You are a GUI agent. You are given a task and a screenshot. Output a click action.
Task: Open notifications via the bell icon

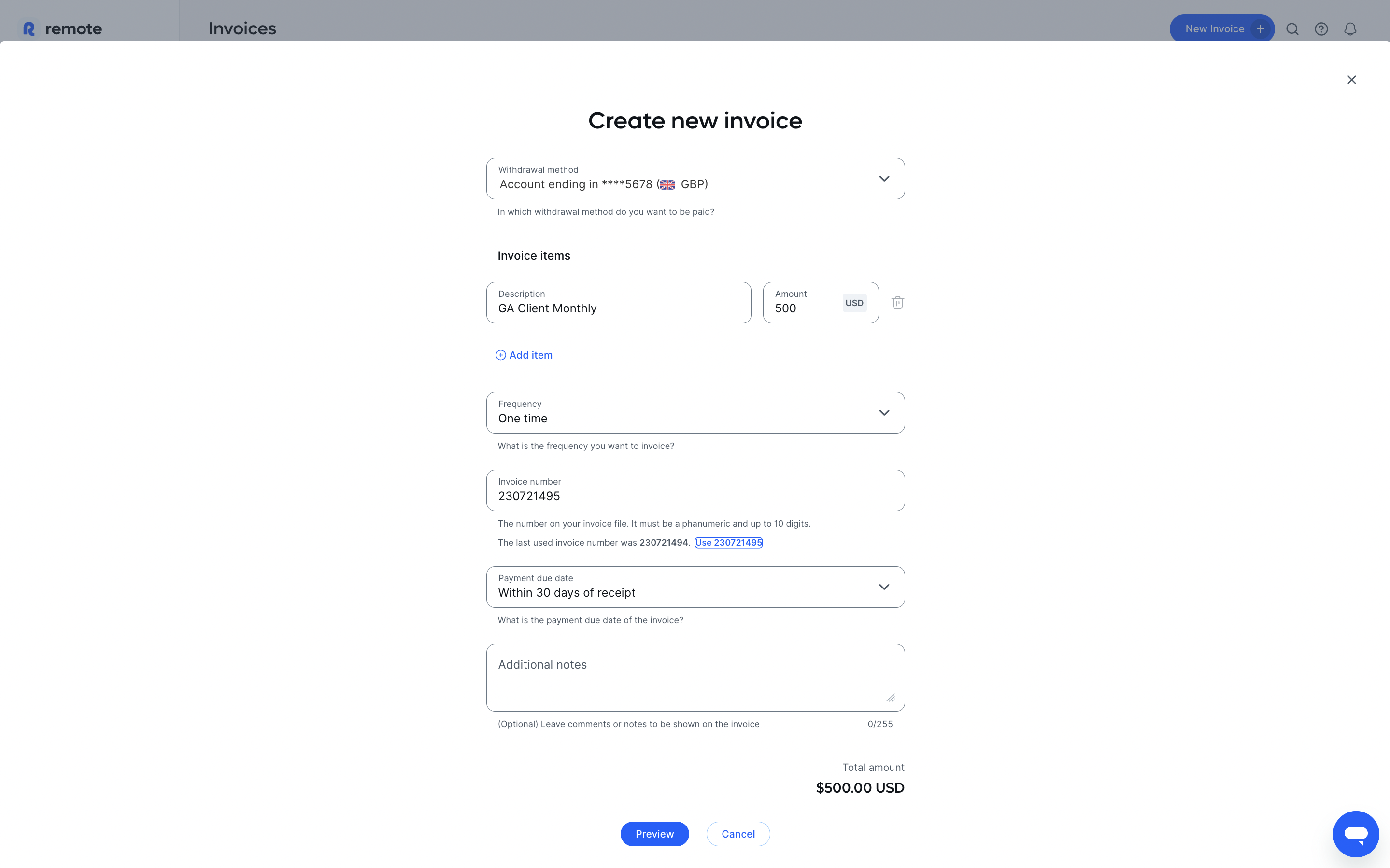[1350, 28]
